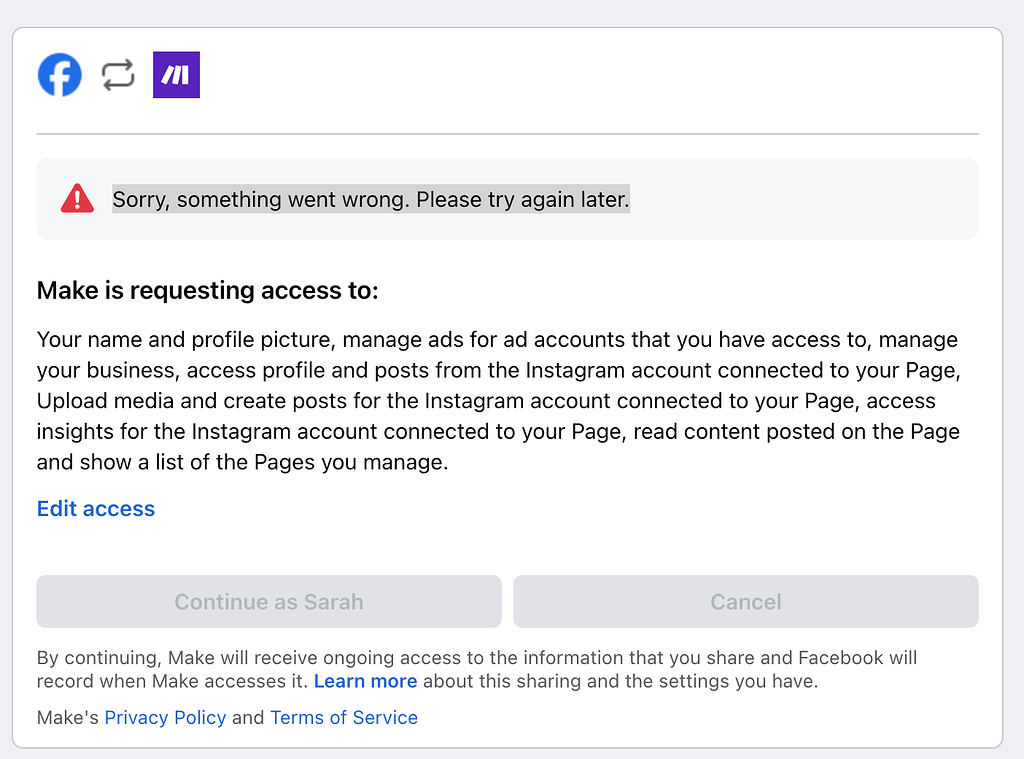
Task: Click the sync symbol between the logos
Action: pos(117,74)
